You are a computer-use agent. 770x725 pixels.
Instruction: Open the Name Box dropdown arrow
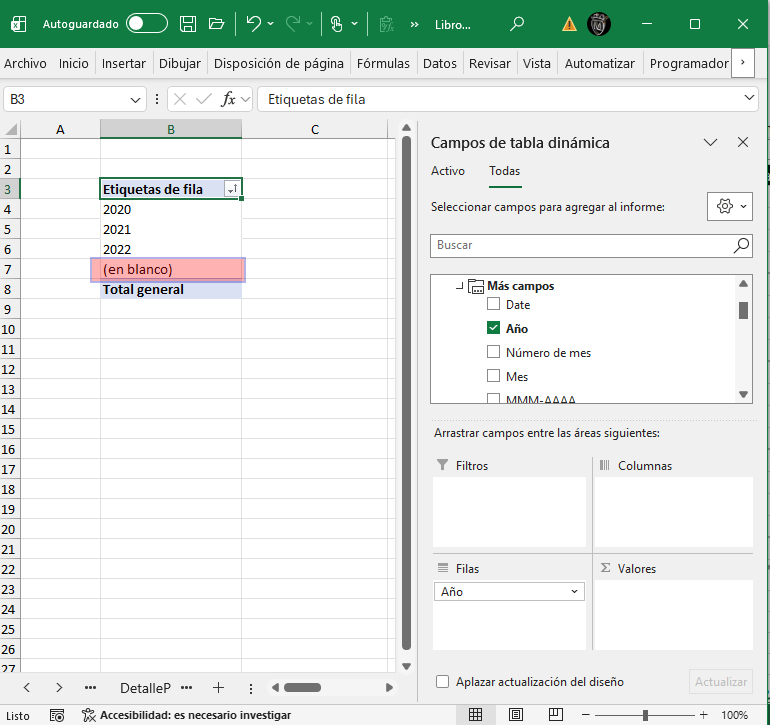tap(137, 99)
